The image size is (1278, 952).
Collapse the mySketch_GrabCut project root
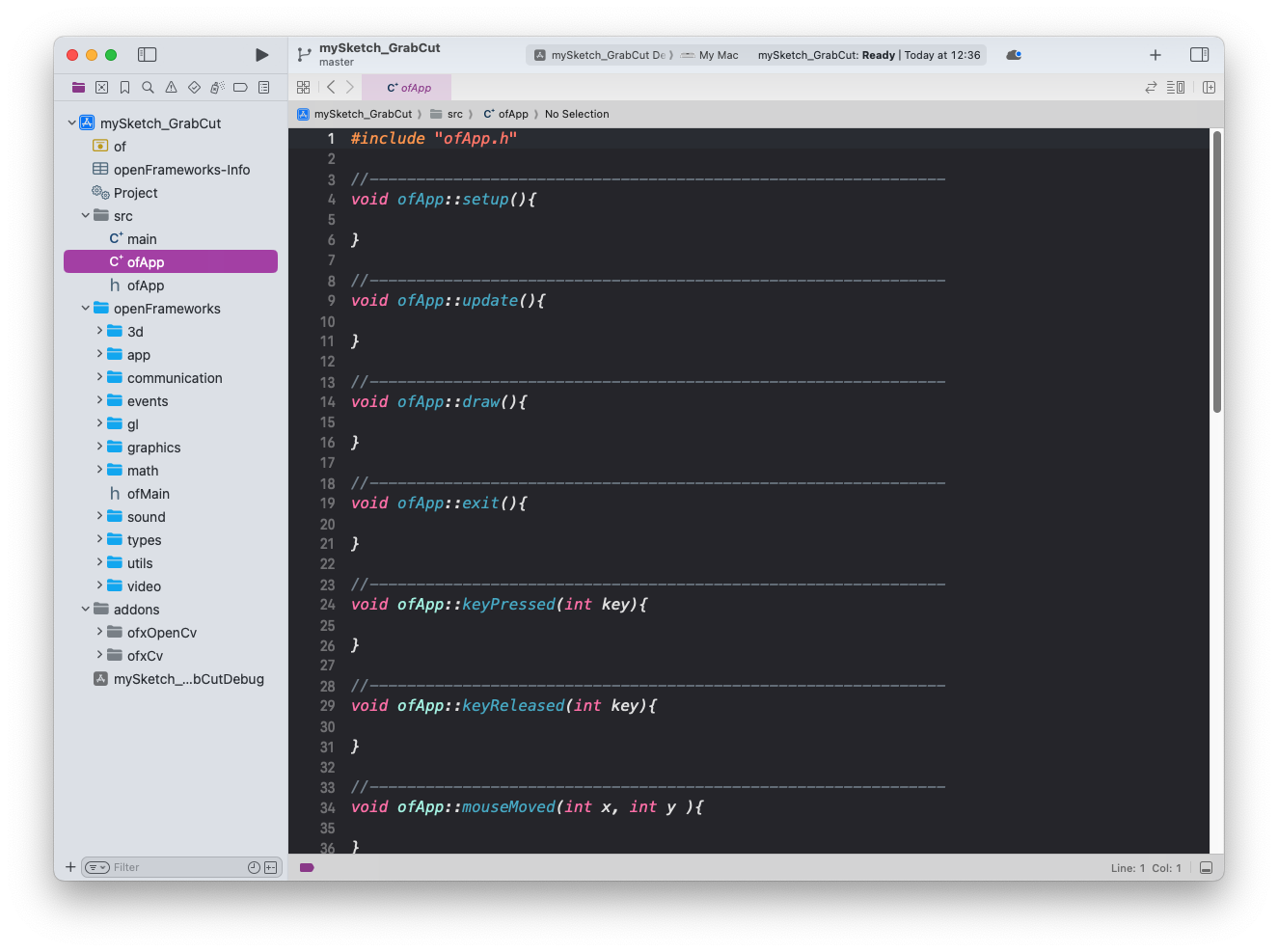(72, 122)
